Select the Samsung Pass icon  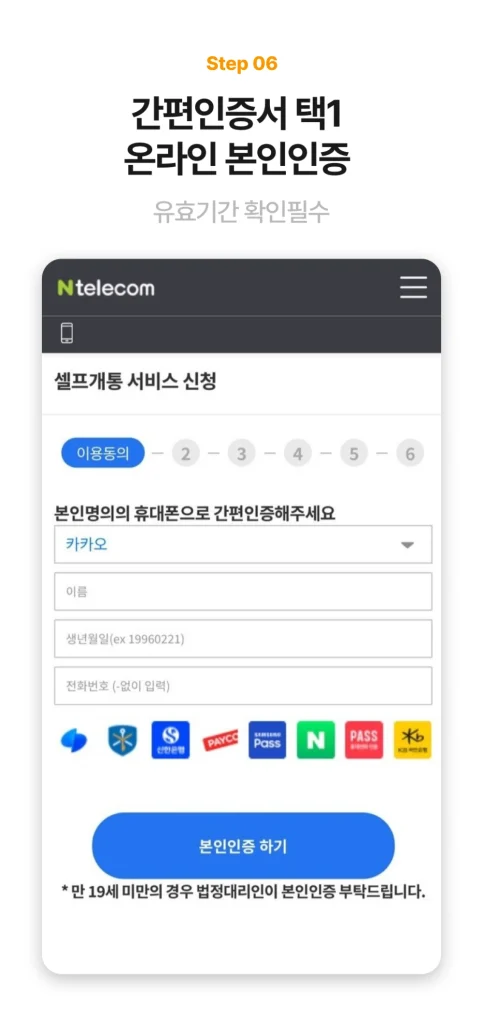(x=267, y=740)
